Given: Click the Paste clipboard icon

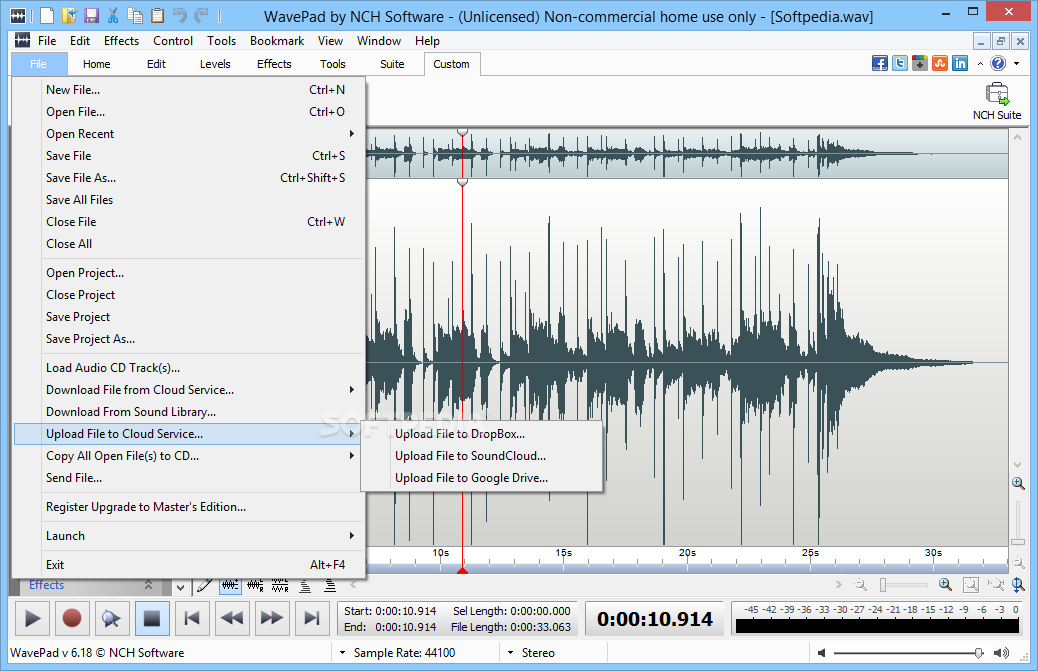Looking at the screenshot, I should point(157,15).
